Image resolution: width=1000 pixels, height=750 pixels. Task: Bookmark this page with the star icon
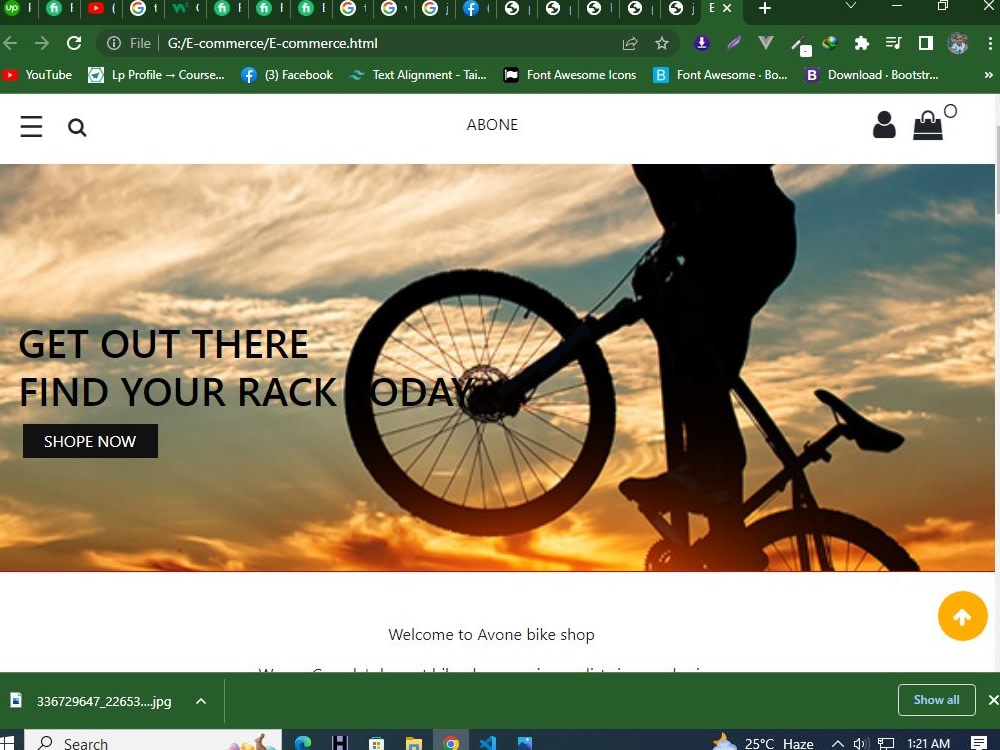click(662, 43)
